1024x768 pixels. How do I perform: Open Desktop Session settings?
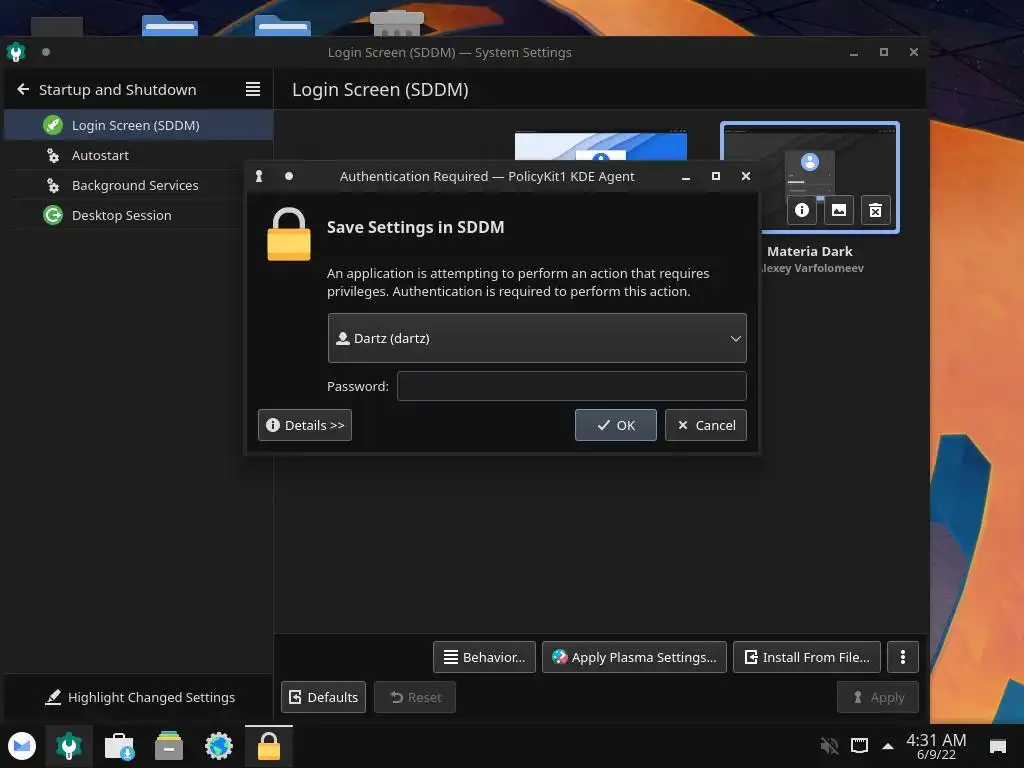pyautogui.click(x=138, y=216)
